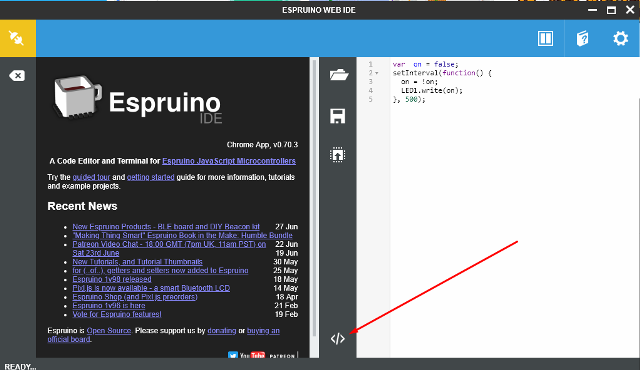
Task: Minimize the Espruino Web IDE window
Action: click(x=592, y=10)
